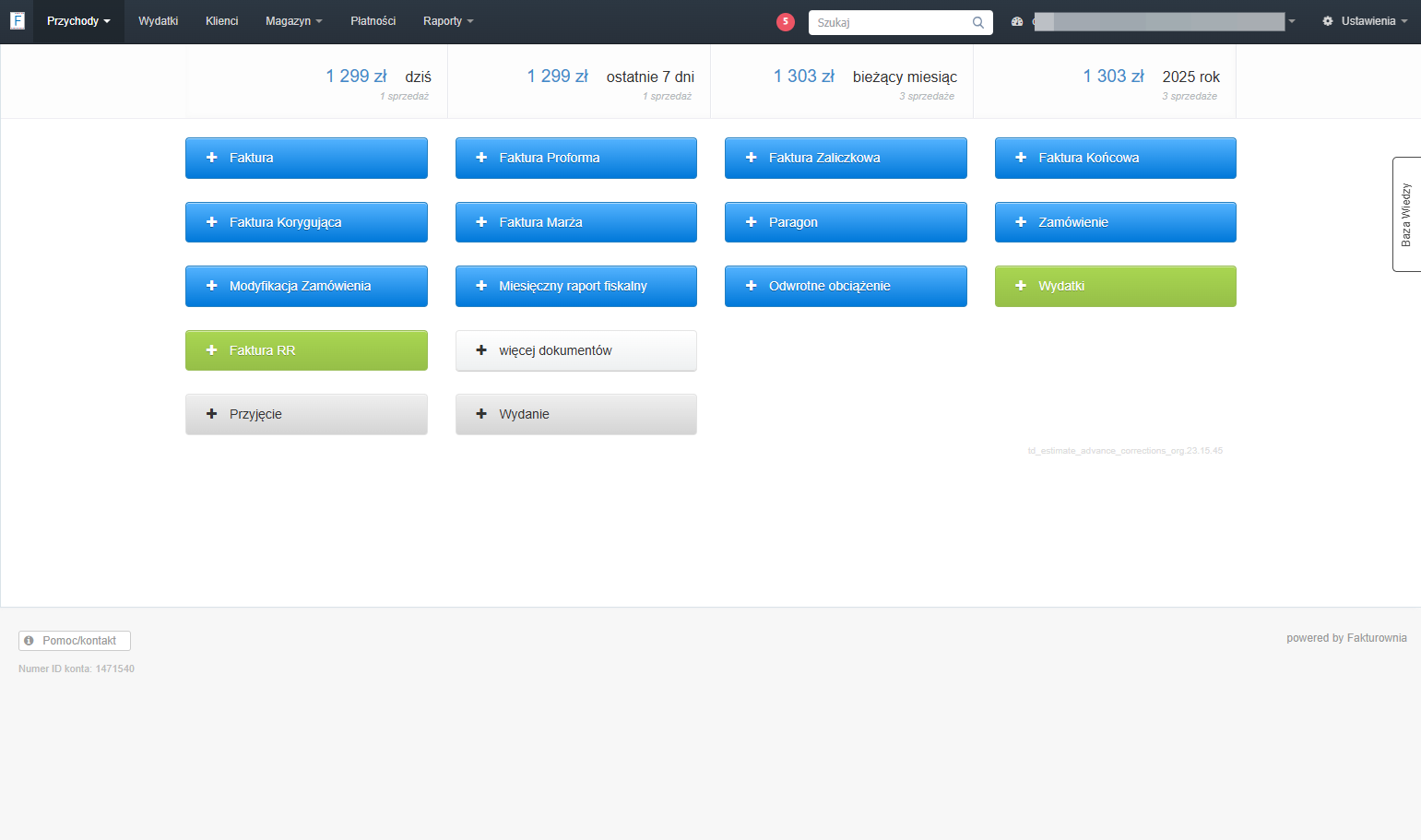This screenshot has width=1421, height=840.
Task: Create a Faktura RR
Action: point(306,350)
